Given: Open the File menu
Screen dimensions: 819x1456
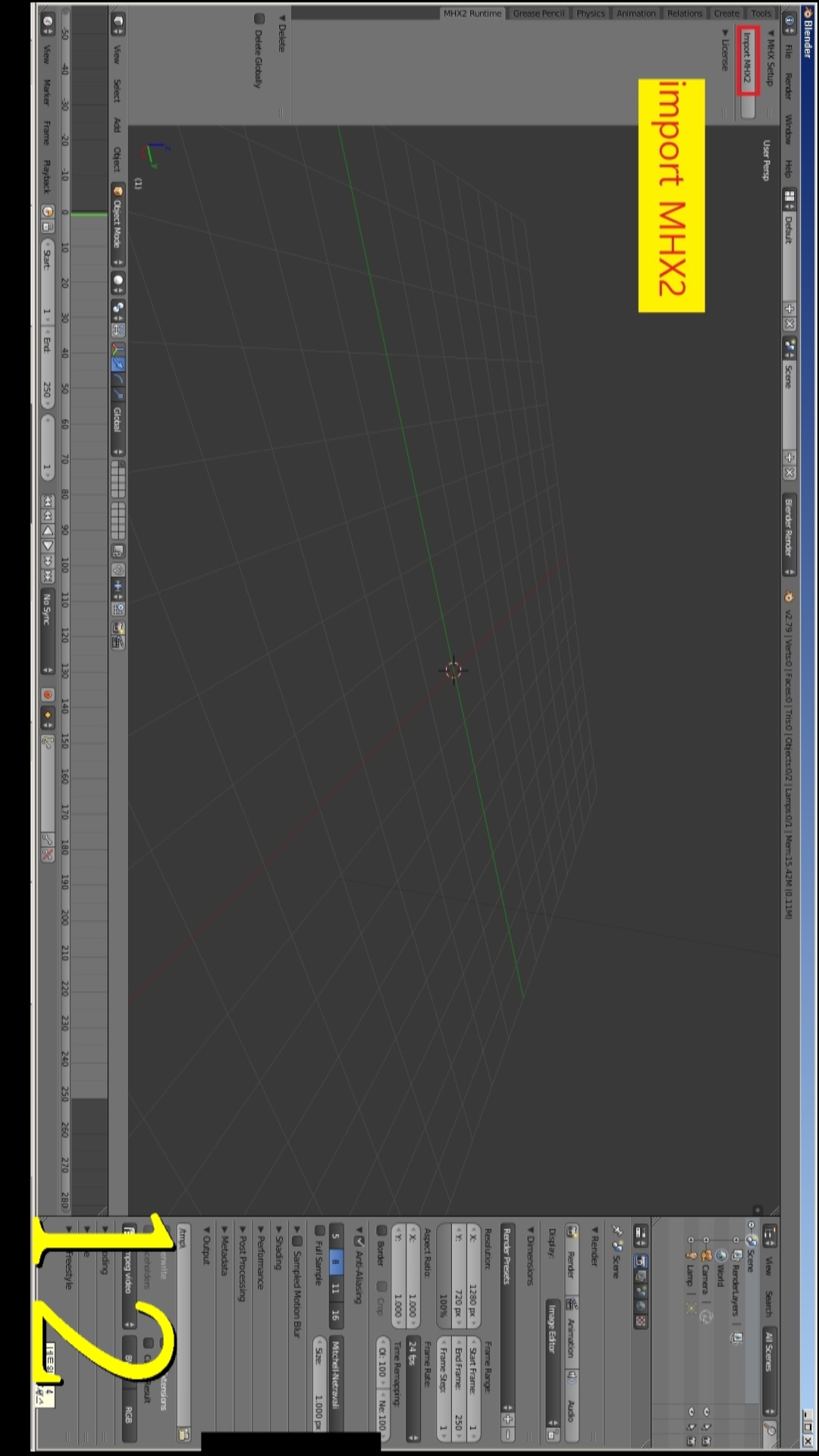Looking at the screenshot, I should point(789,52).
